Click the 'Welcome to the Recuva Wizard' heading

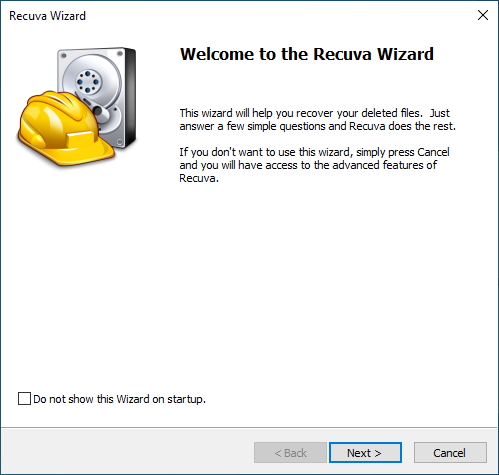pos(307,54)
